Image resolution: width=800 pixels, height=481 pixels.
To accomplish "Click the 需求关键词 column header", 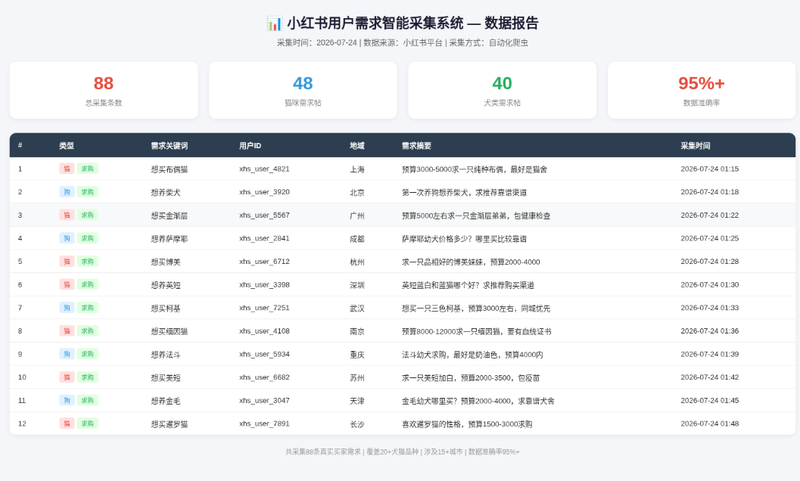I will point(169,146).
